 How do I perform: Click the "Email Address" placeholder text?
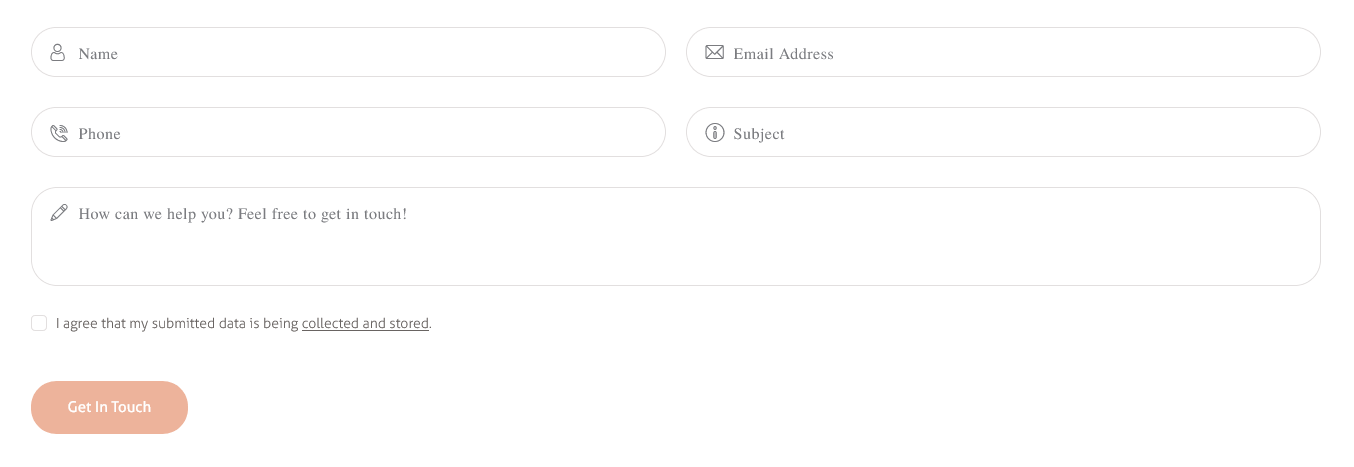(783, 54)
